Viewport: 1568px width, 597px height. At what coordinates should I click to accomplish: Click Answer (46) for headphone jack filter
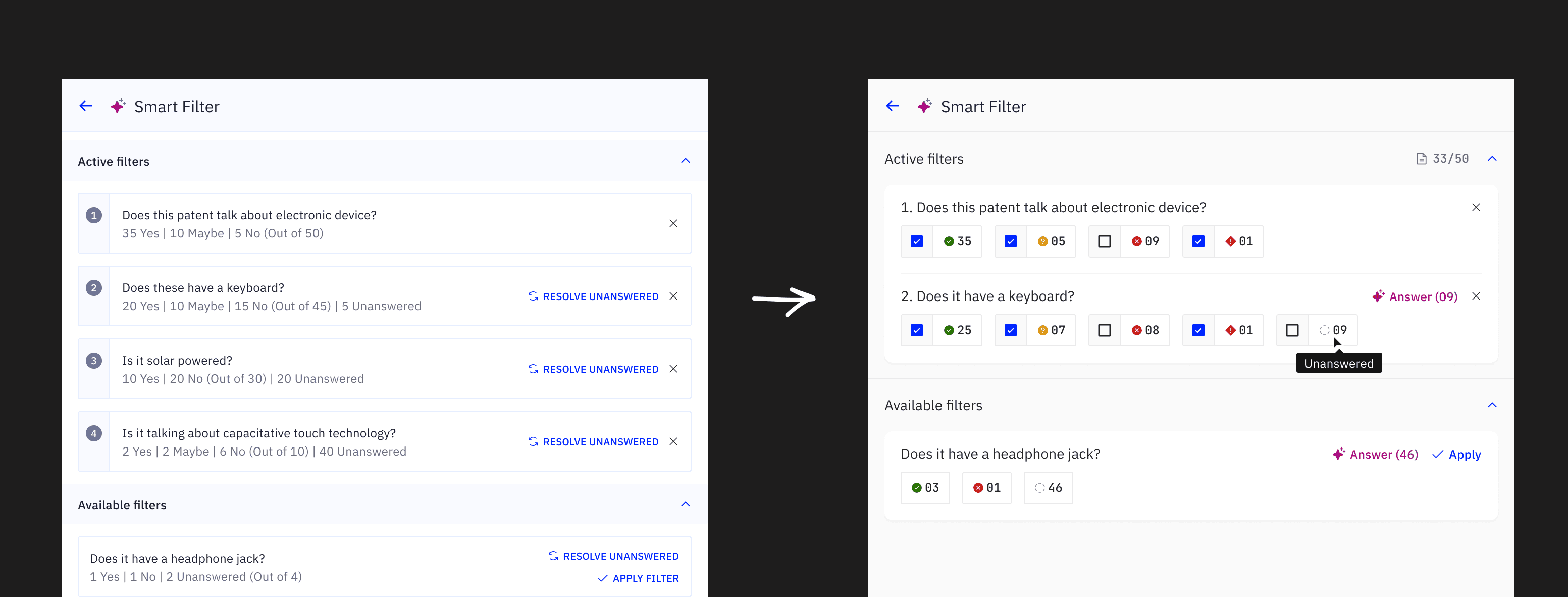(x=1375, y=455)
